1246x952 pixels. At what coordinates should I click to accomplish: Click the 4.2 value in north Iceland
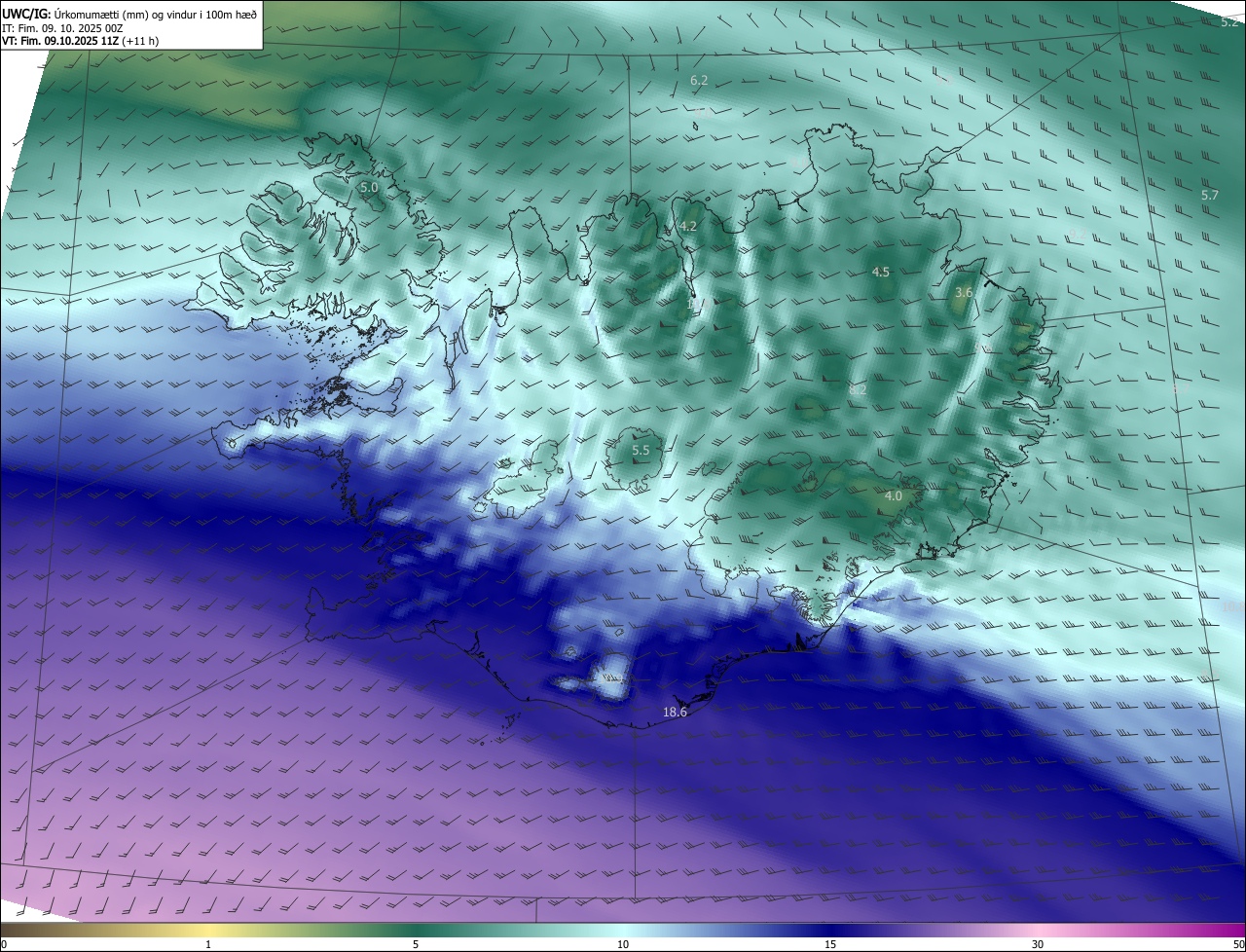688,226
